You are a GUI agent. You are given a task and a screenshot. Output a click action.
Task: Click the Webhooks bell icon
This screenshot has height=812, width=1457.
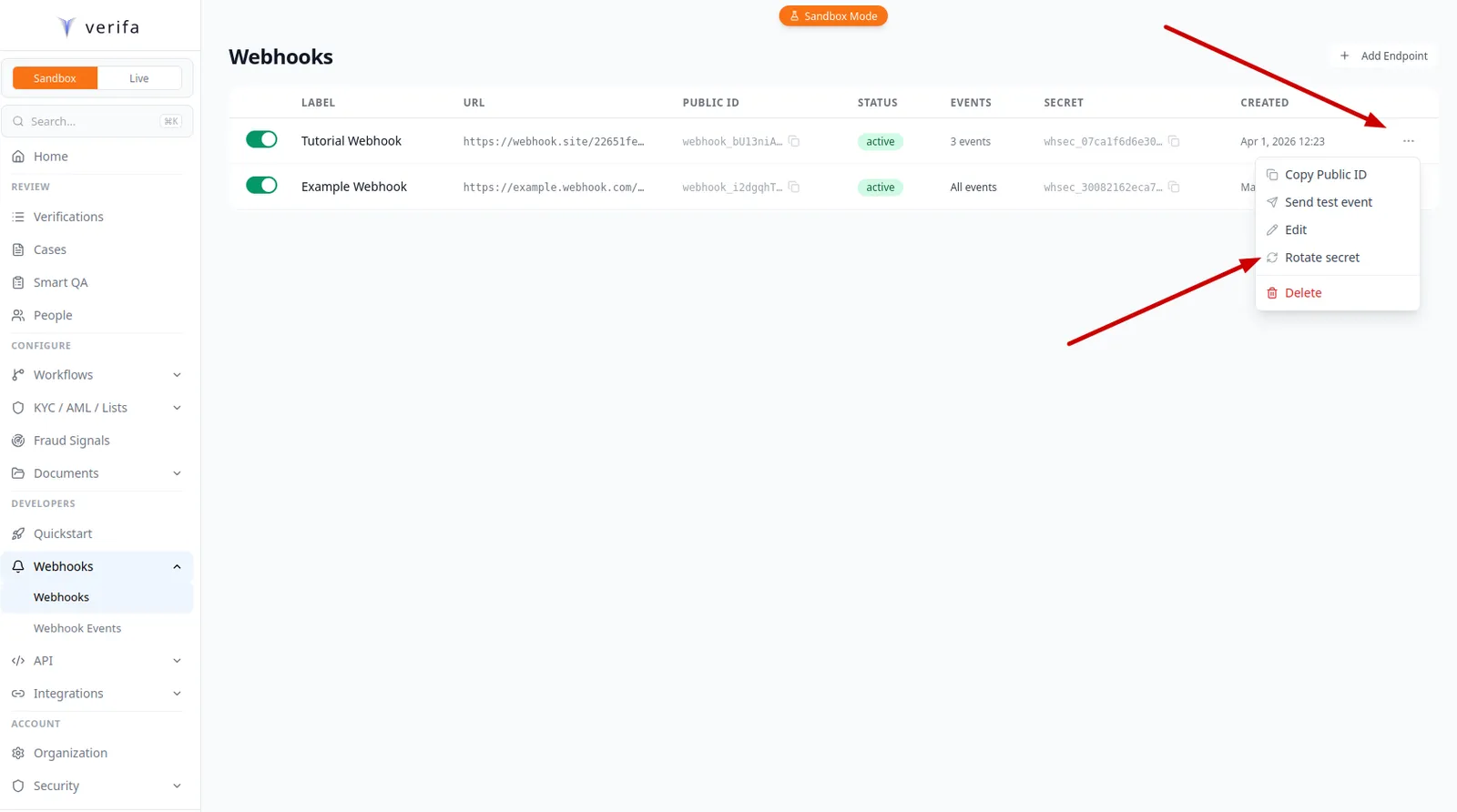(x=18, y=566)
